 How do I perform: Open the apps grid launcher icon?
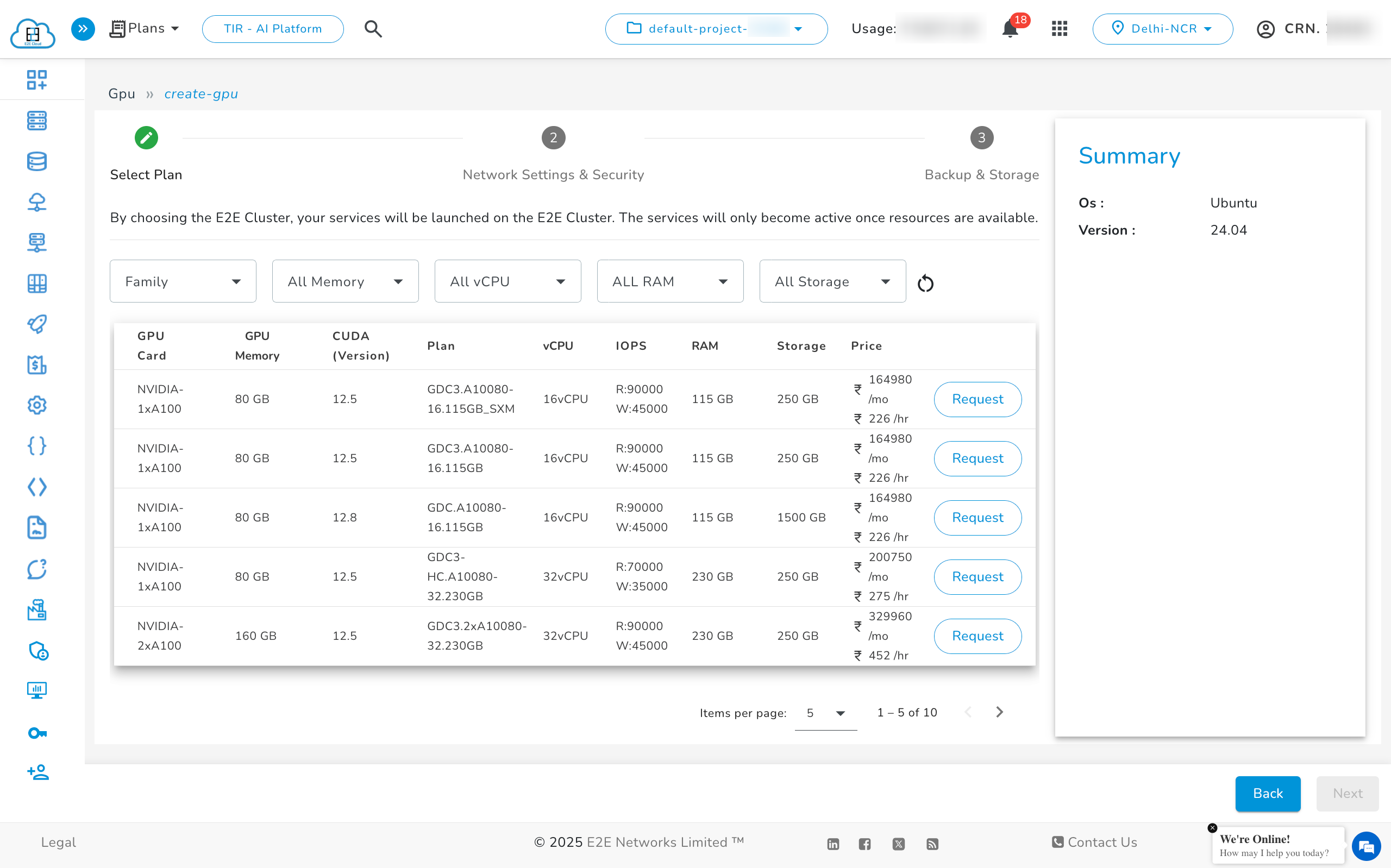click(1059, 29)
